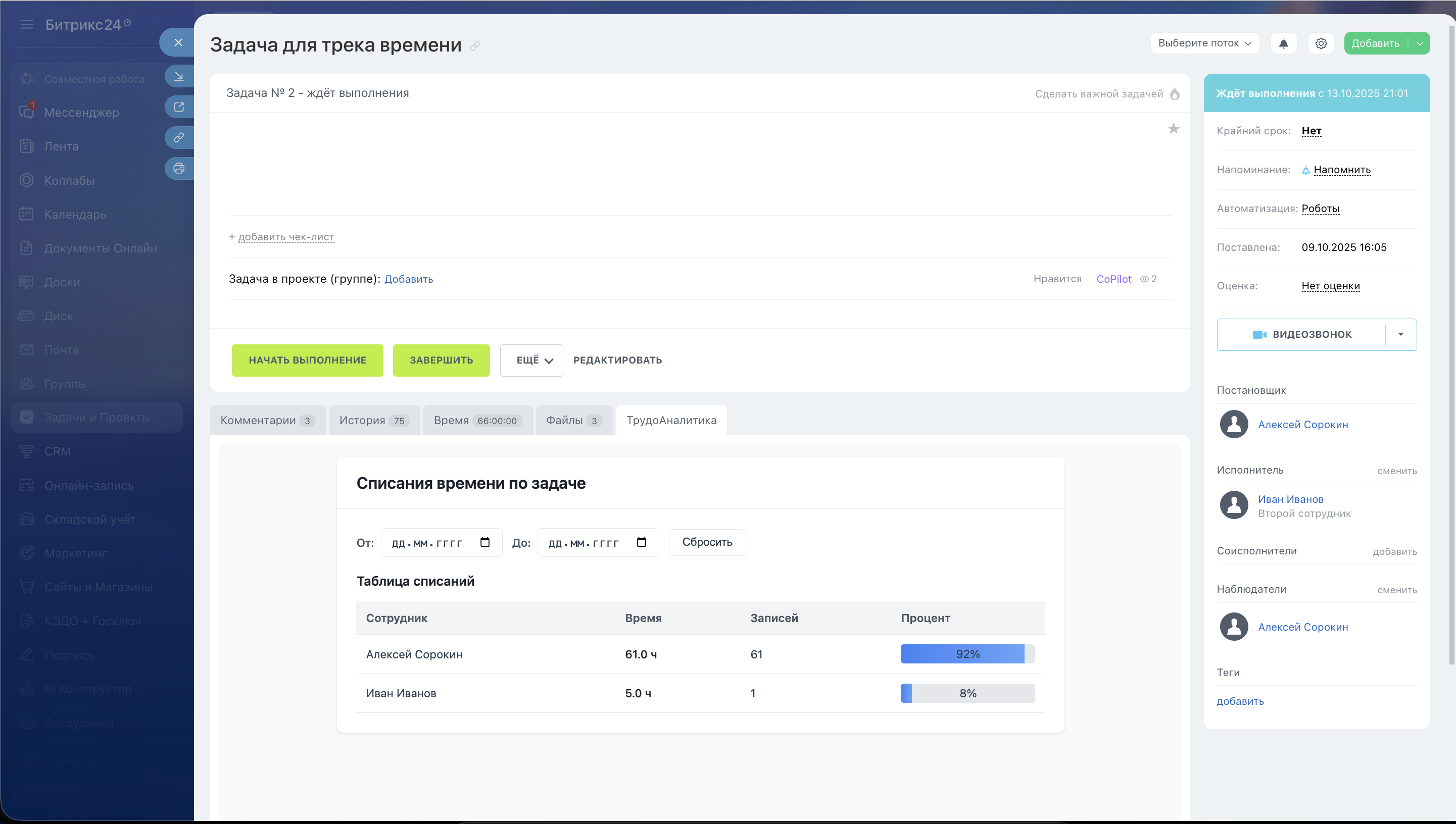Open the ЕЩЁ dropdown menu
This screenshot has height=824, width=1456.
531,360
